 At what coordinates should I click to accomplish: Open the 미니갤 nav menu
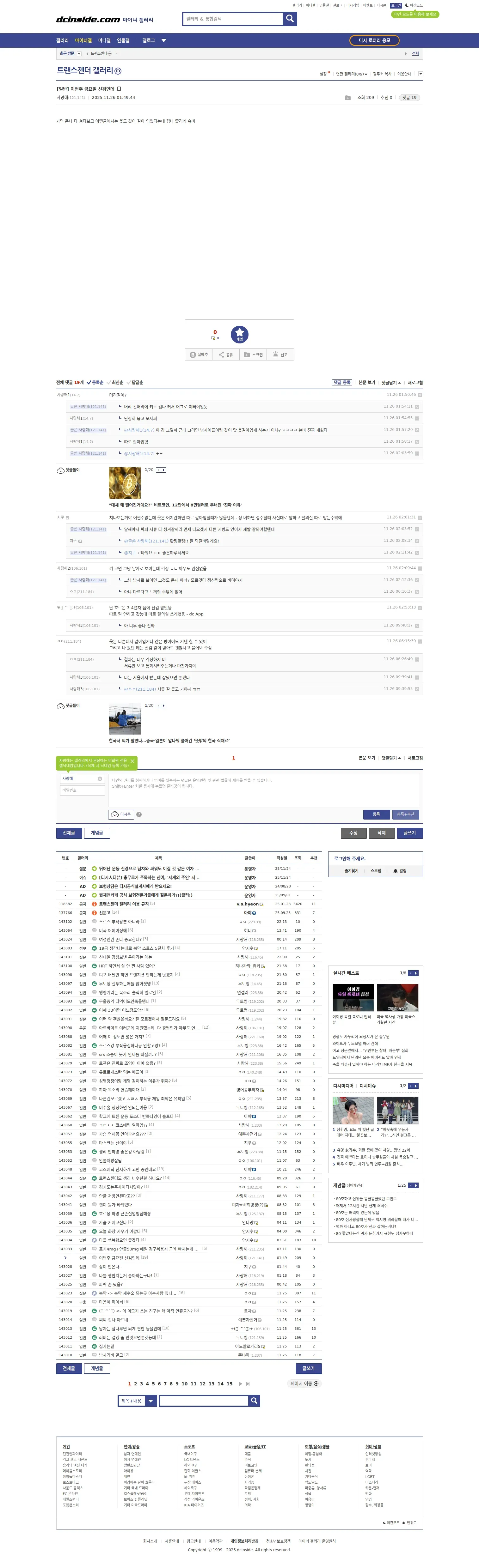tap(104, 41)
